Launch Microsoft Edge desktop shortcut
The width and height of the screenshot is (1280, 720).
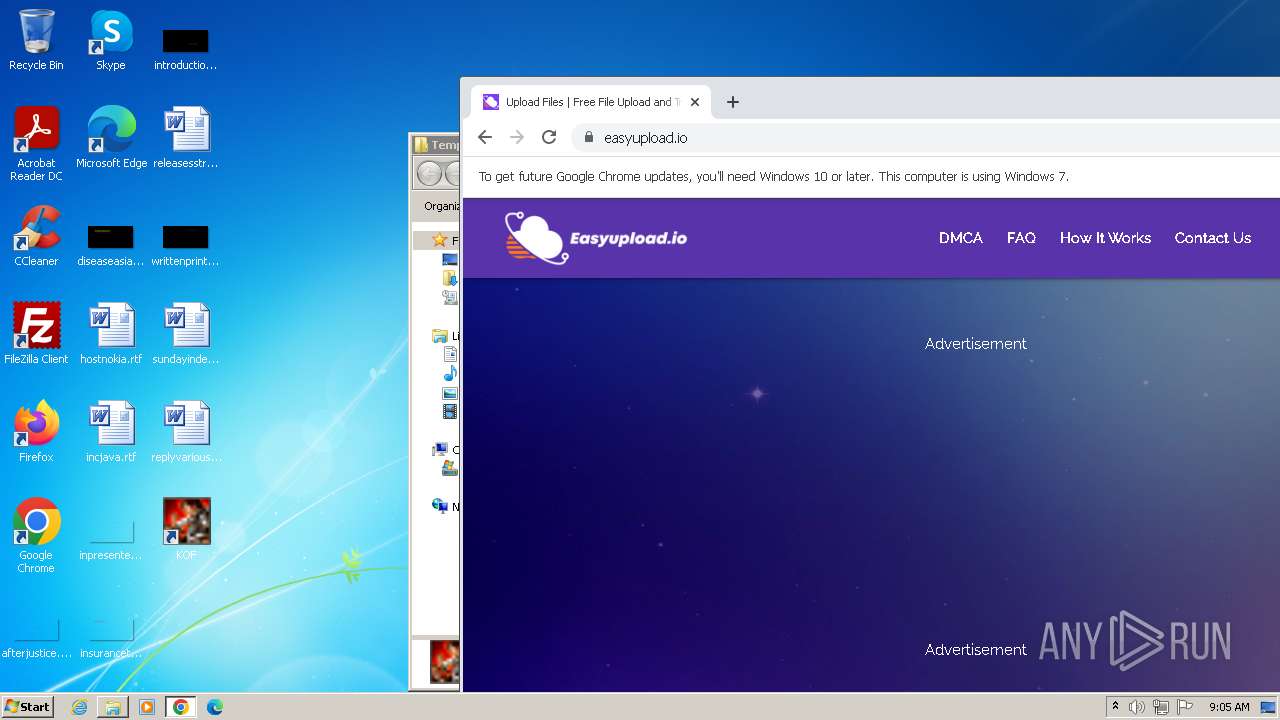[x=111, y=138]
